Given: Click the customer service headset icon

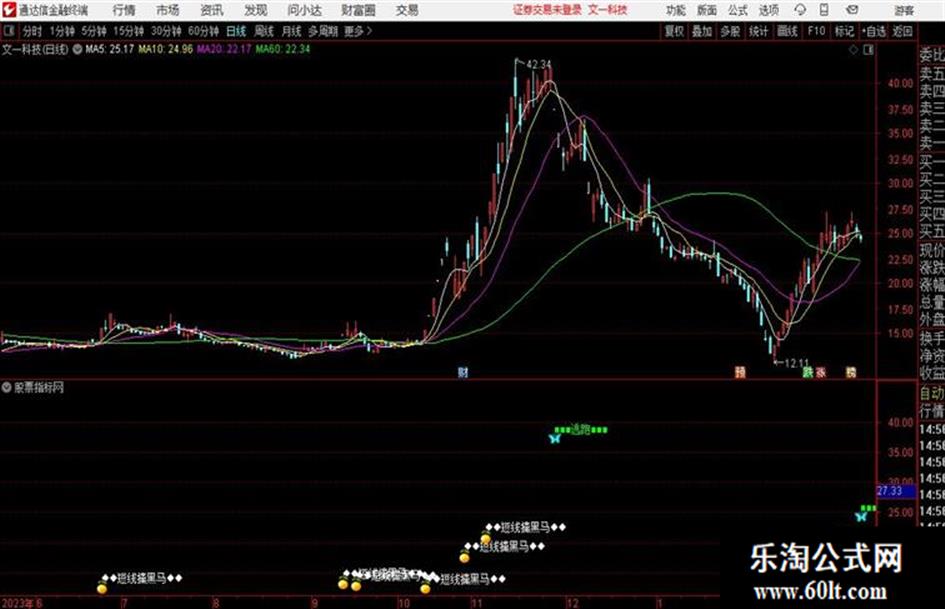Looking at the screenshot, I should pyautogui.click(x=800, y=10).
